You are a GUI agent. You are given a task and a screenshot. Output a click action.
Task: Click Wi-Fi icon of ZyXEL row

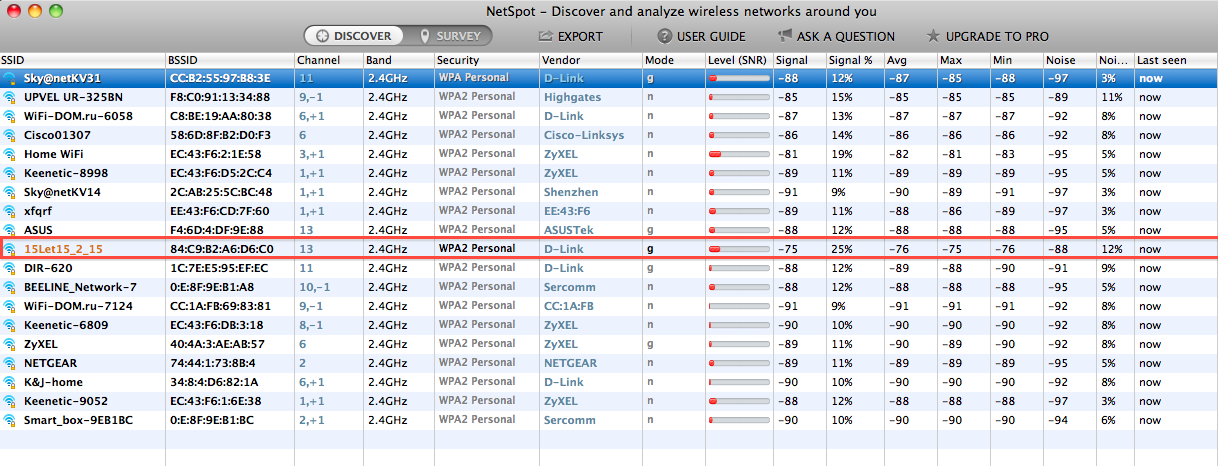coord(10,344)
